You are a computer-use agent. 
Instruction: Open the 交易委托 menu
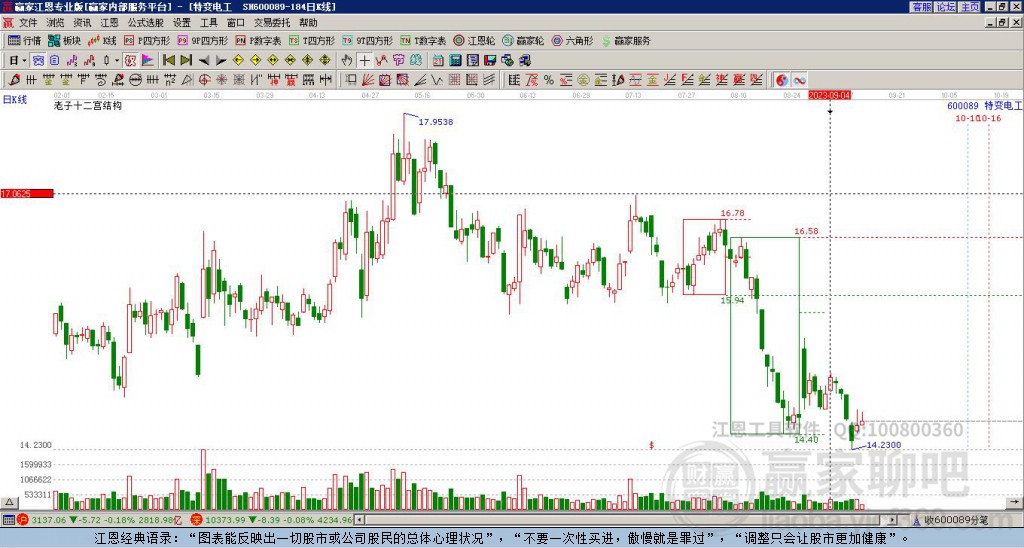coord(272,23)
